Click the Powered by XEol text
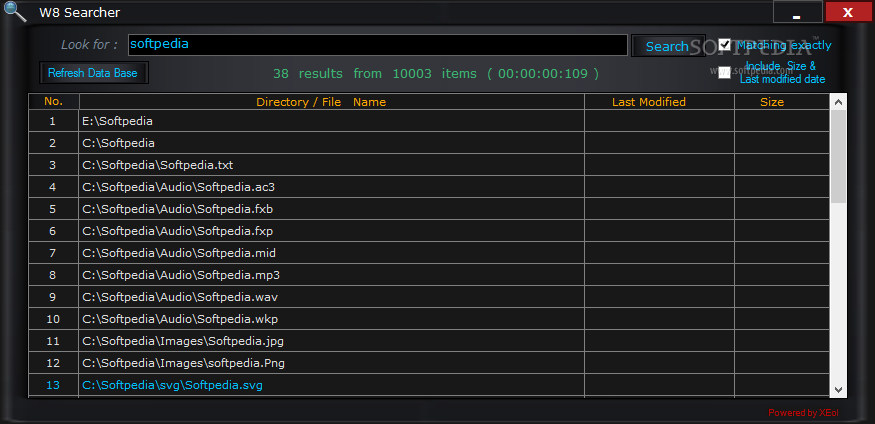The image size is (875, 424). (803, 413)
